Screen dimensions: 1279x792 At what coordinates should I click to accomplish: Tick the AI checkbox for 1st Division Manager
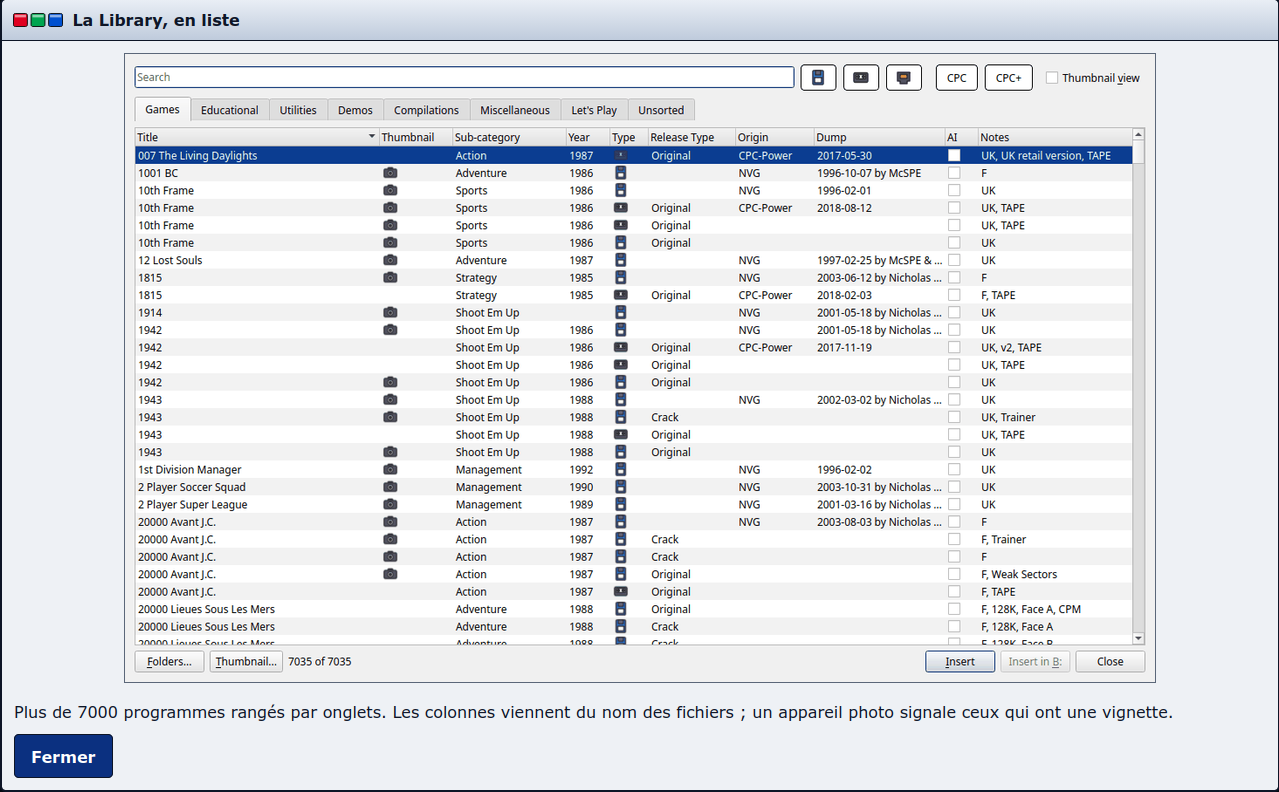click(x=954, y=469)
